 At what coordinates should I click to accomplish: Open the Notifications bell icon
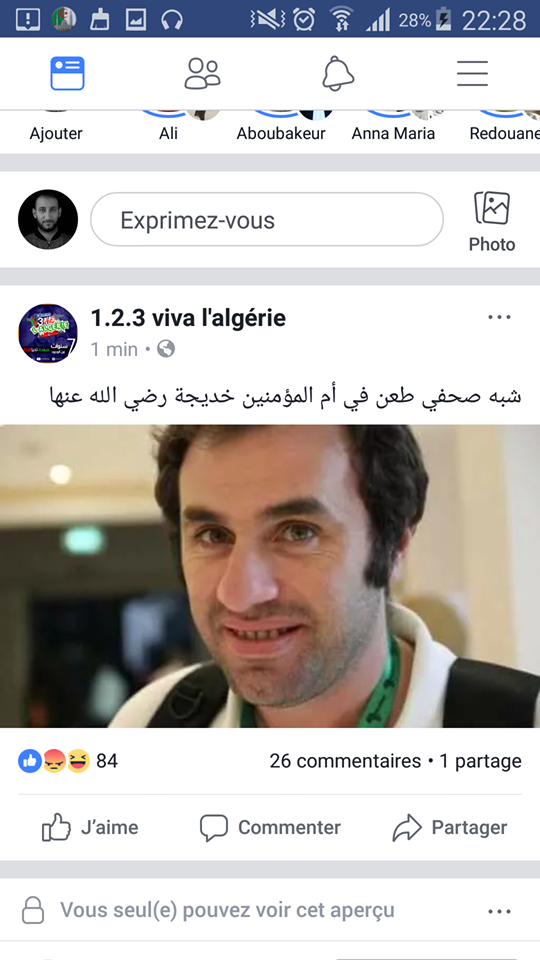click(x=338, y=73)
